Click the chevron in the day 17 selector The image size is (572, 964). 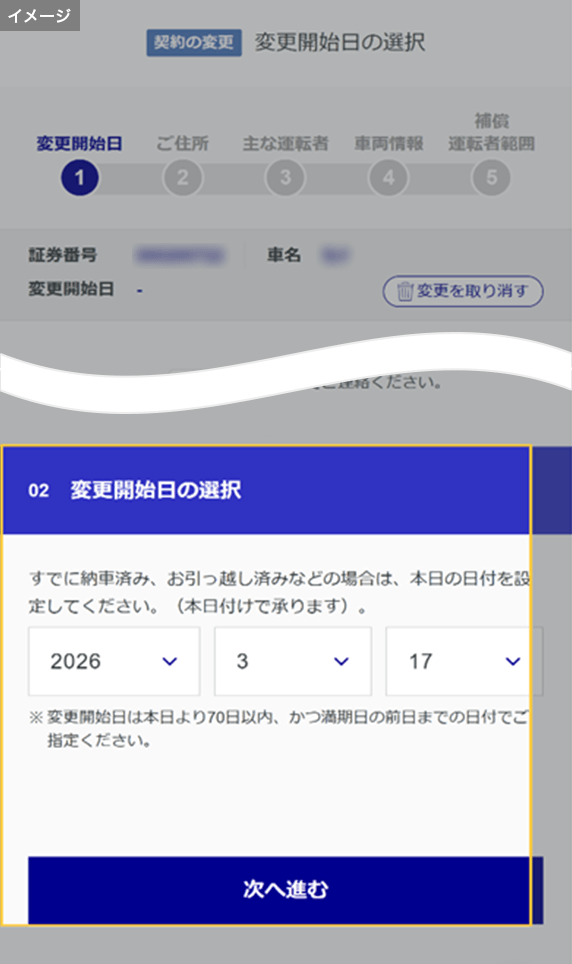point(513,662)
